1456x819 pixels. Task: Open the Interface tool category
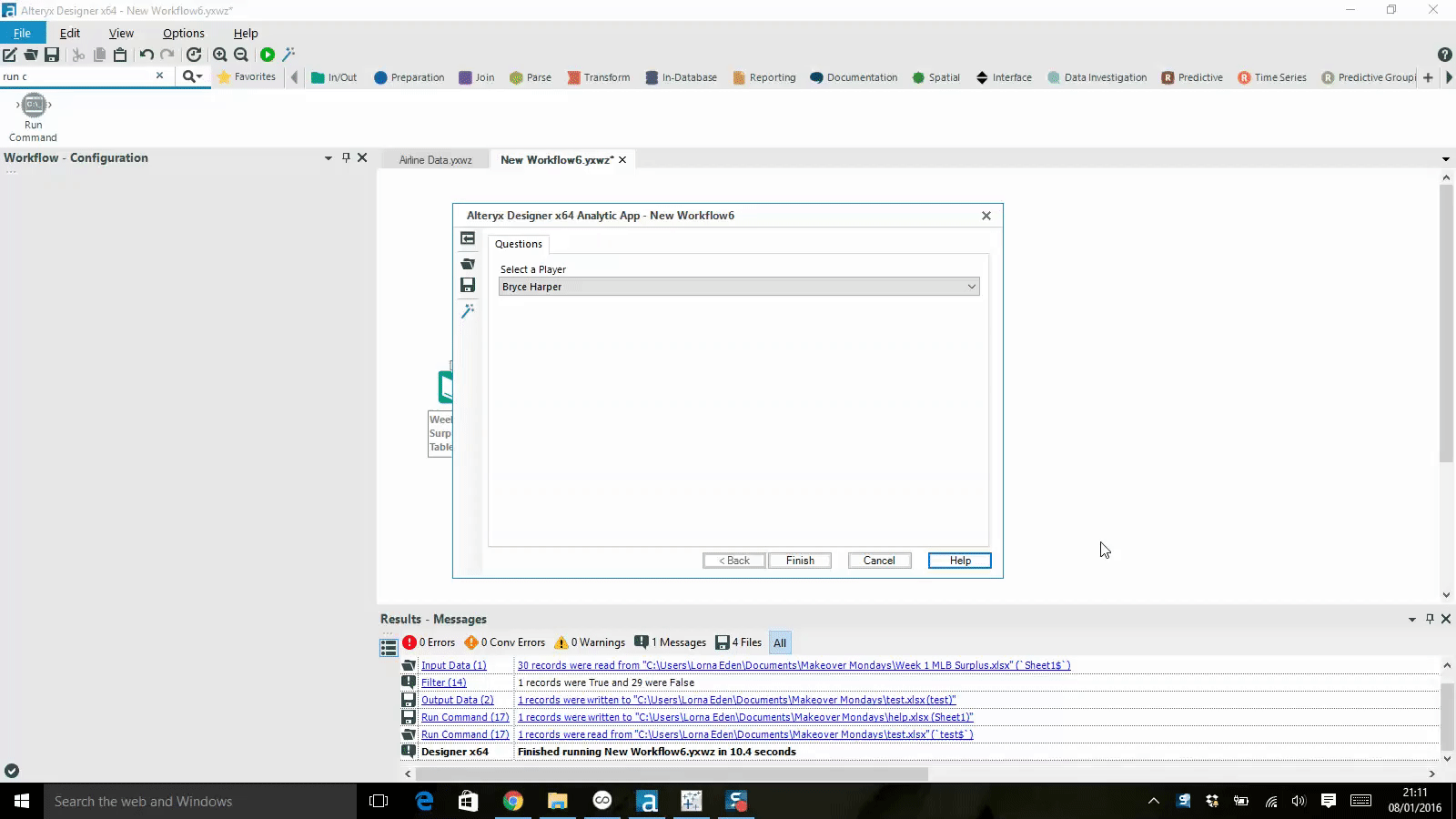pyautogui.click(x=1003, y=77)
